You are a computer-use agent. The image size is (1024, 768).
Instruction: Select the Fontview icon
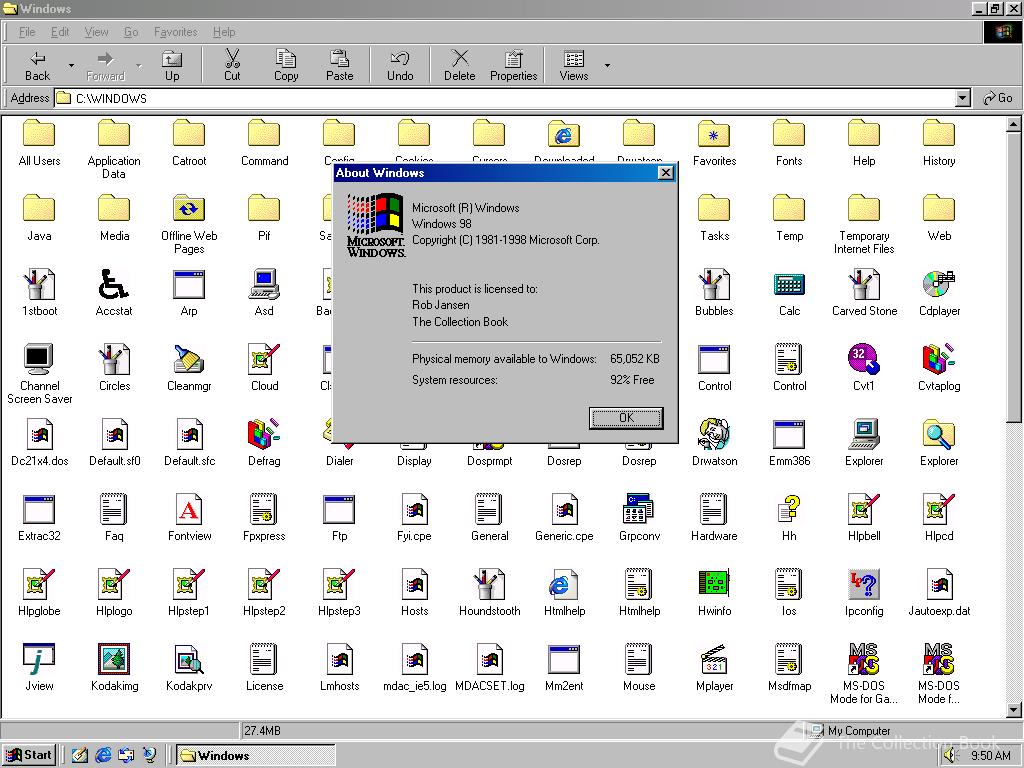189,509
